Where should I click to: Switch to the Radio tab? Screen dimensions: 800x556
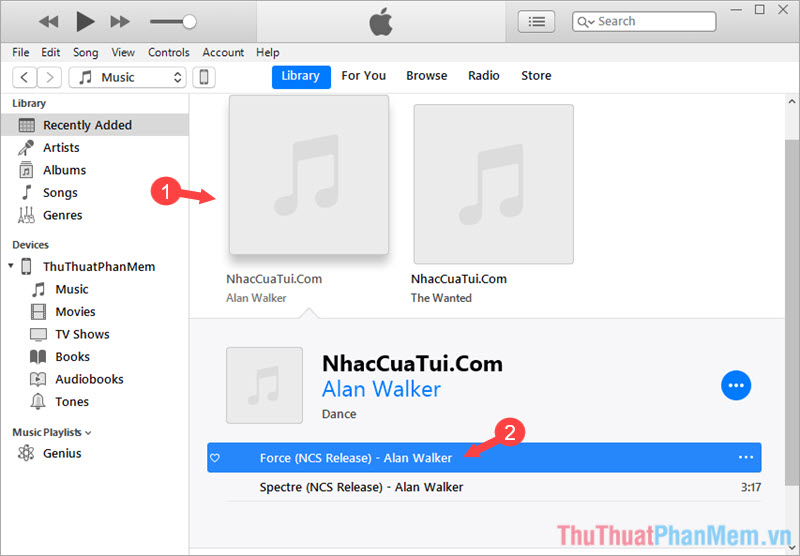tap(484, 76)
